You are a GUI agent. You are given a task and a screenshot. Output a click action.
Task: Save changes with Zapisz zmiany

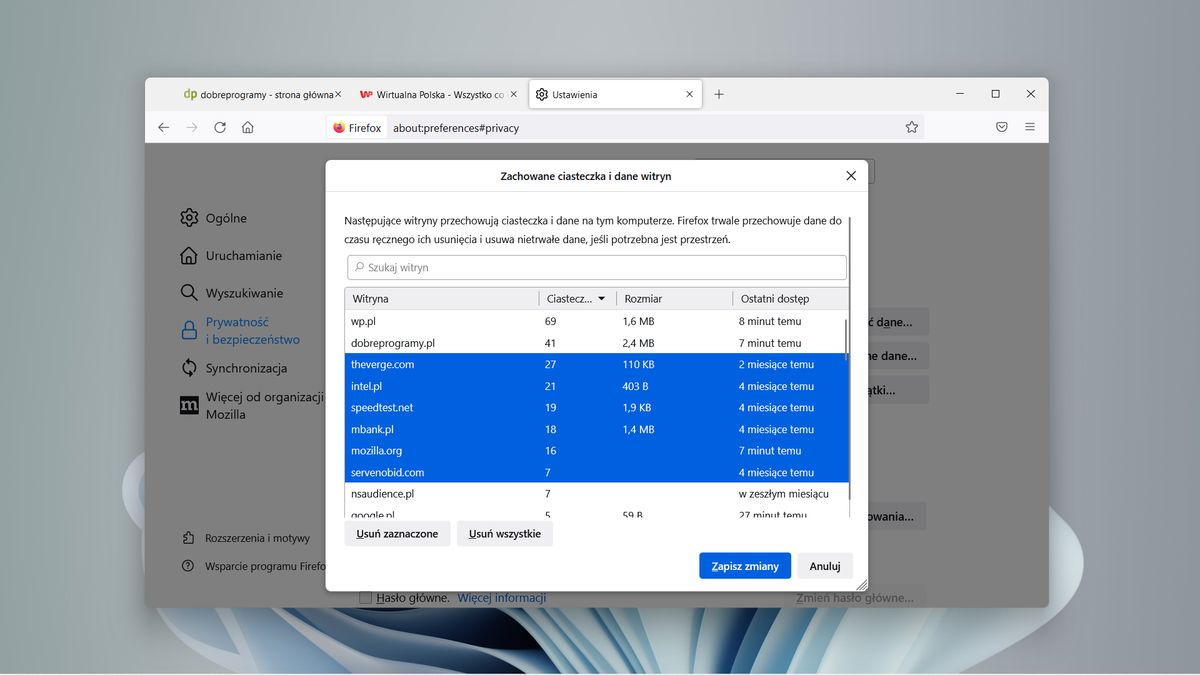click(744, 565)
